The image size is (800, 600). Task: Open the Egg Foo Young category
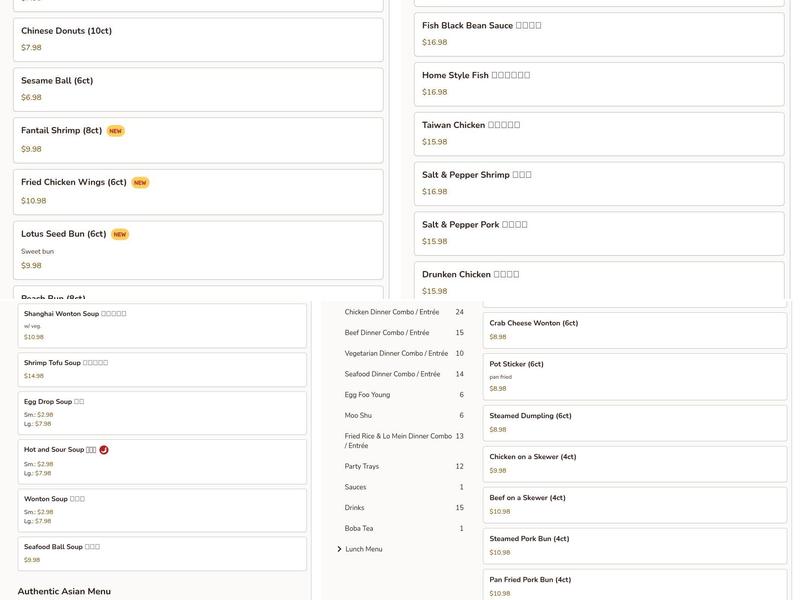[x=367, y=394]
